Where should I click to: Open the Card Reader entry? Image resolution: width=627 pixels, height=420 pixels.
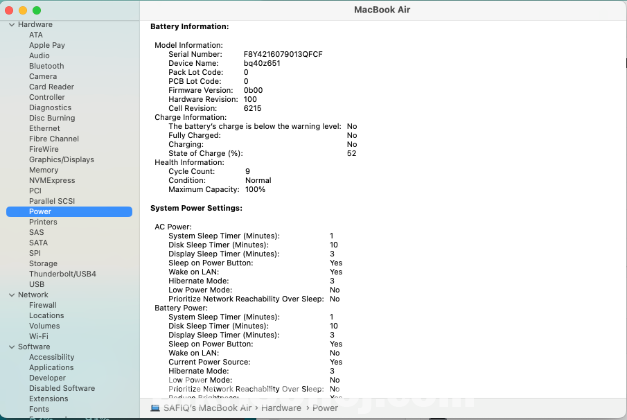51,87
